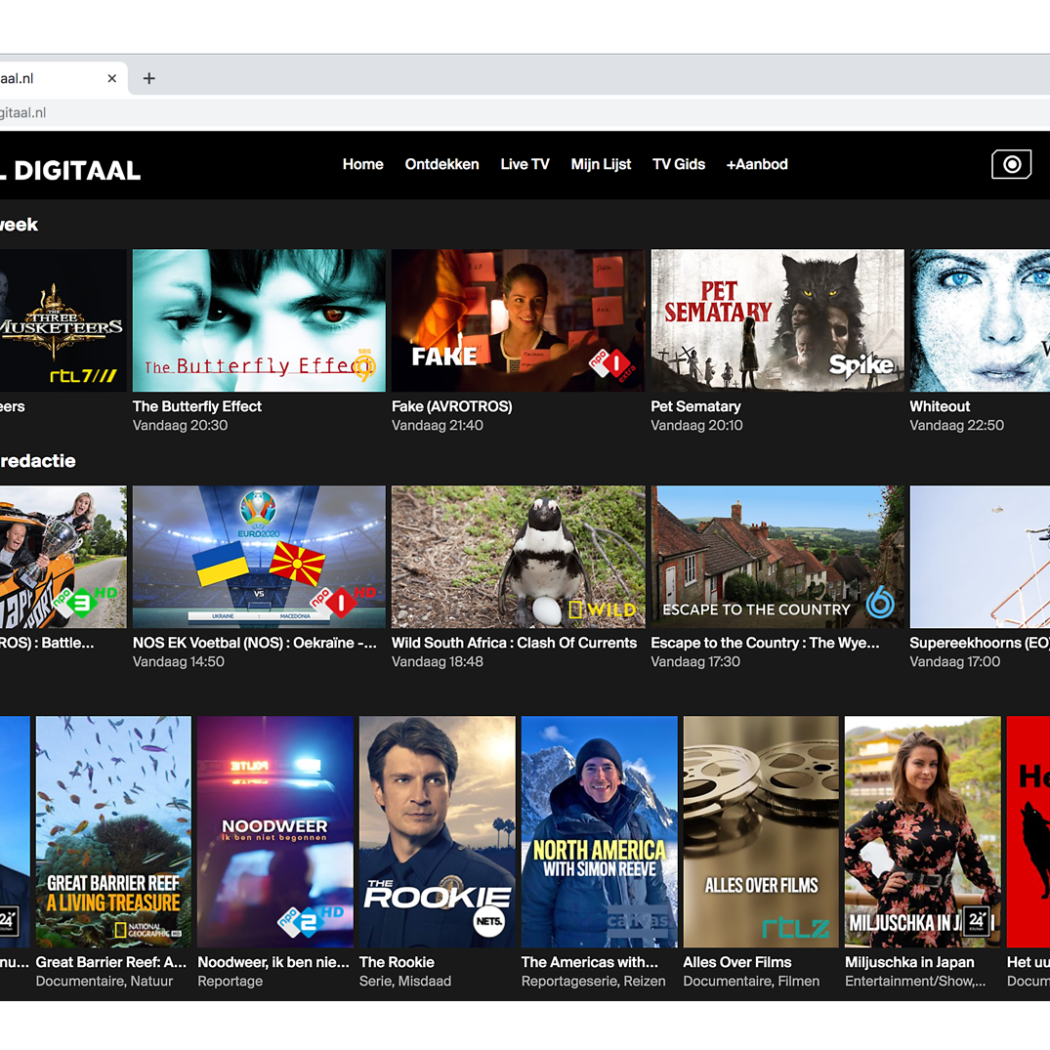Click 'Reportageserie, Reizen' genre text
Screen dimensions: 1050x1050
[x=593, y=981]
